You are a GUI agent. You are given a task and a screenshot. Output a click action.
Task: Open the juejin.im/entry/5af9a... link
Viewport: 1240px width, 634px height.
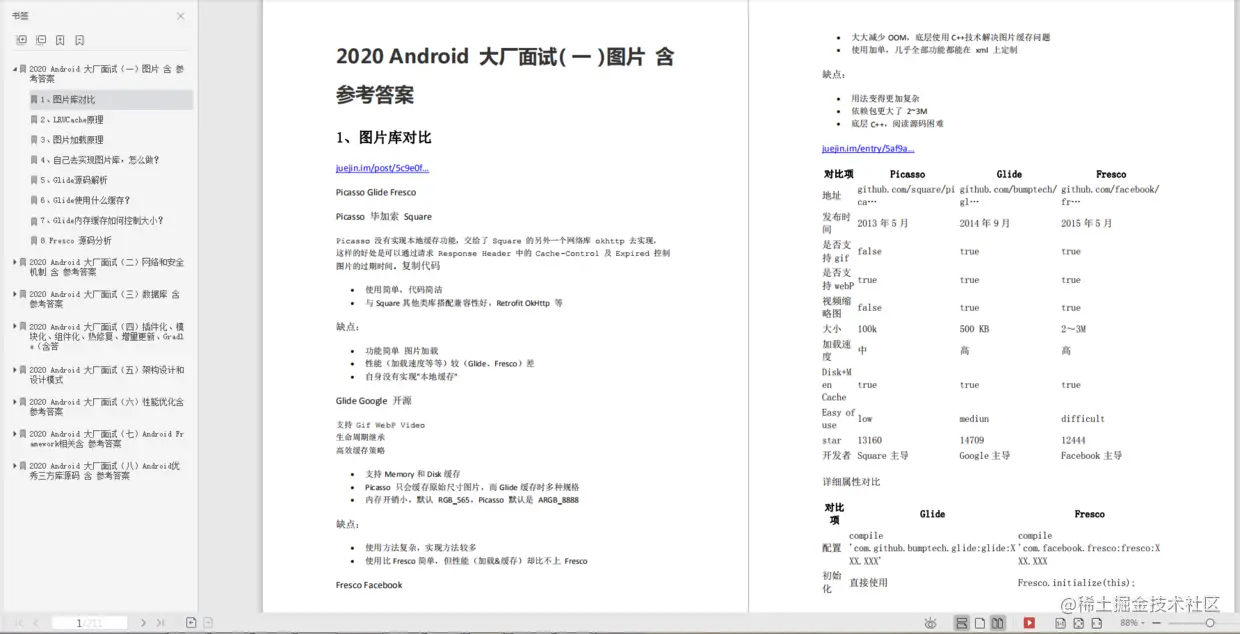coord(868,148)
